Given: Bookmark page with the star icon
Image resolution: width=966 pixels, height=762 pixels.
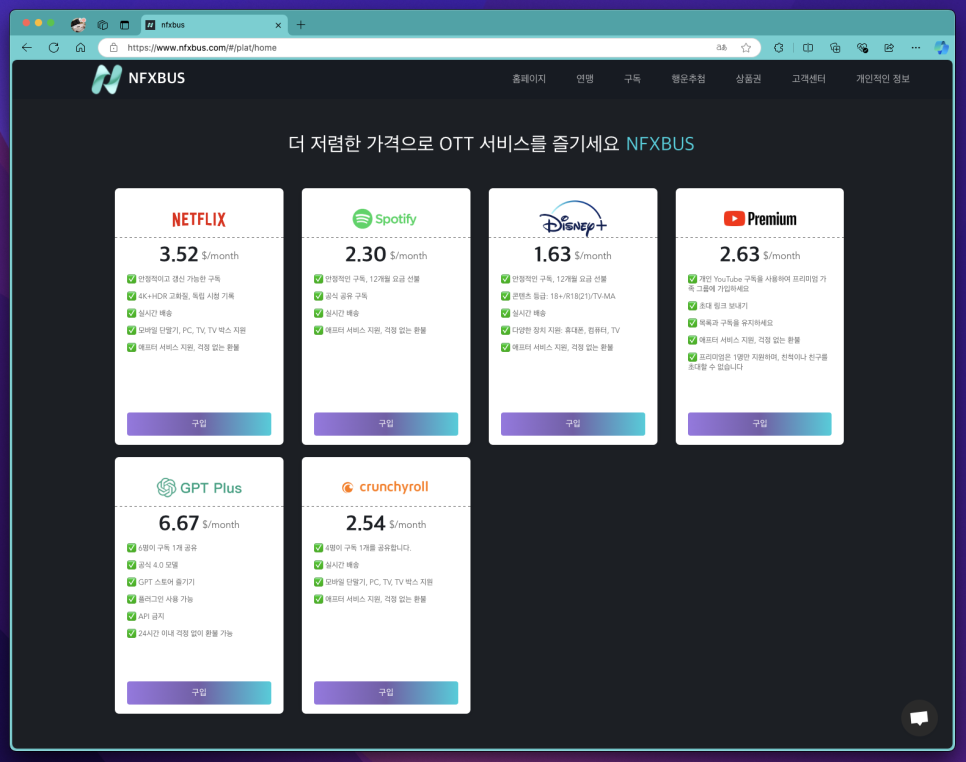Looking at the screenshot, I should pos(746,47).
